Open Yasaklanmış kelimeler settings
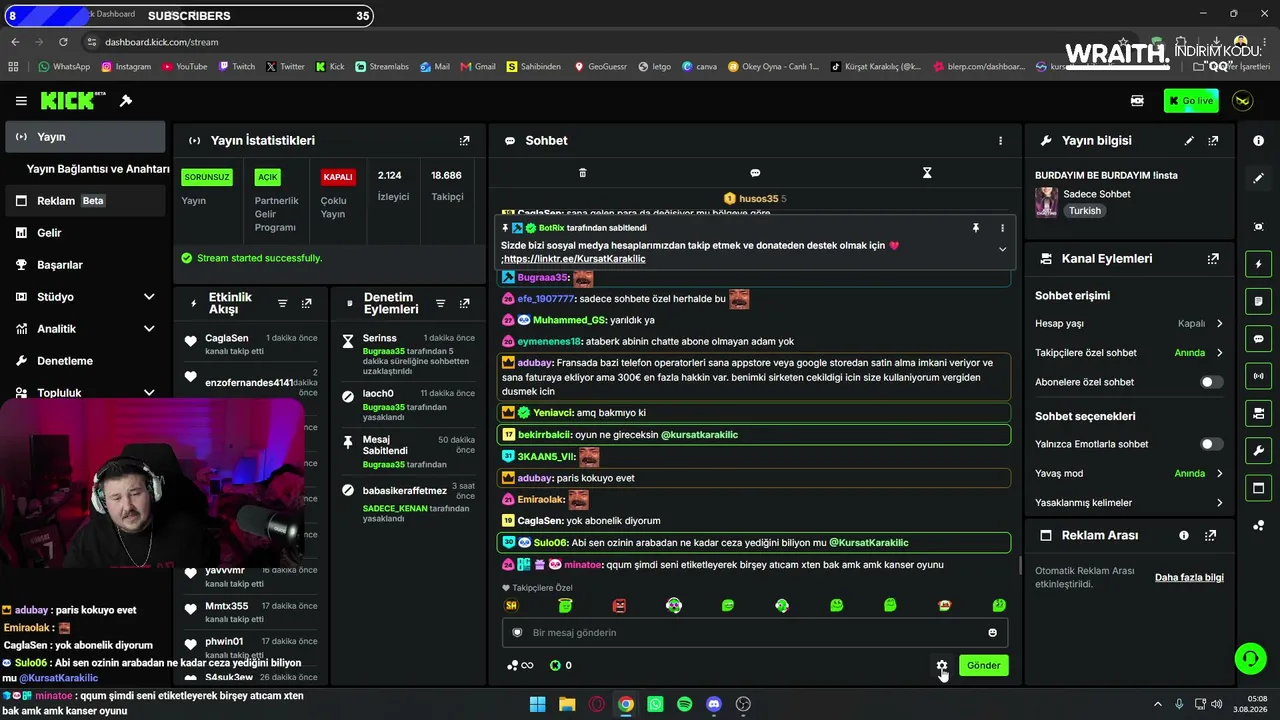 point(1219,503)
